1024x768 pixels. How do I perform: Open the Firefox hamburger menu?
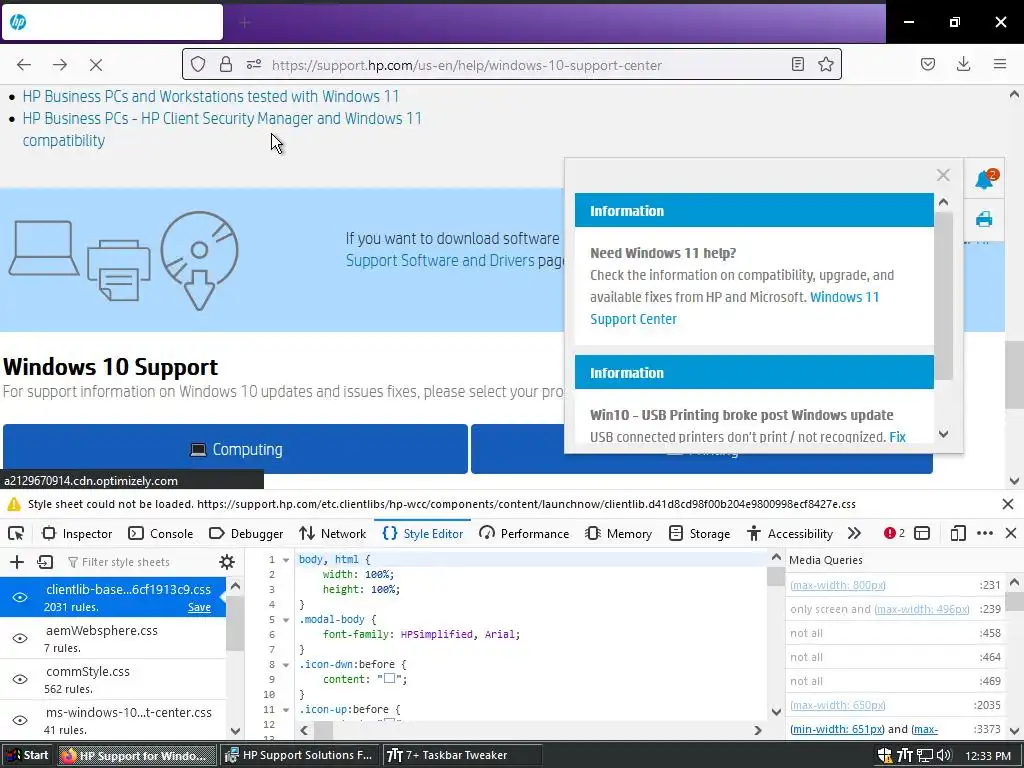[1000, 64]
